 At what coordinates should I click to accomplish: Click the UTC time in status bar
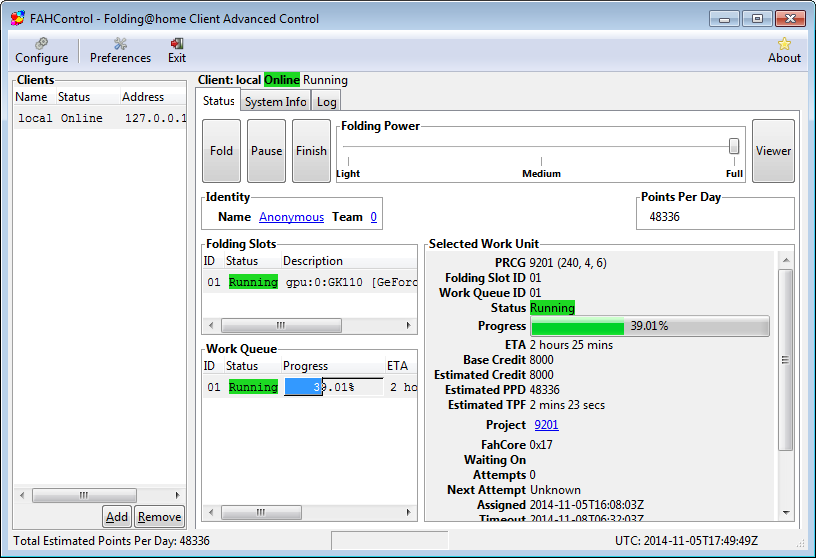point(686,541)
